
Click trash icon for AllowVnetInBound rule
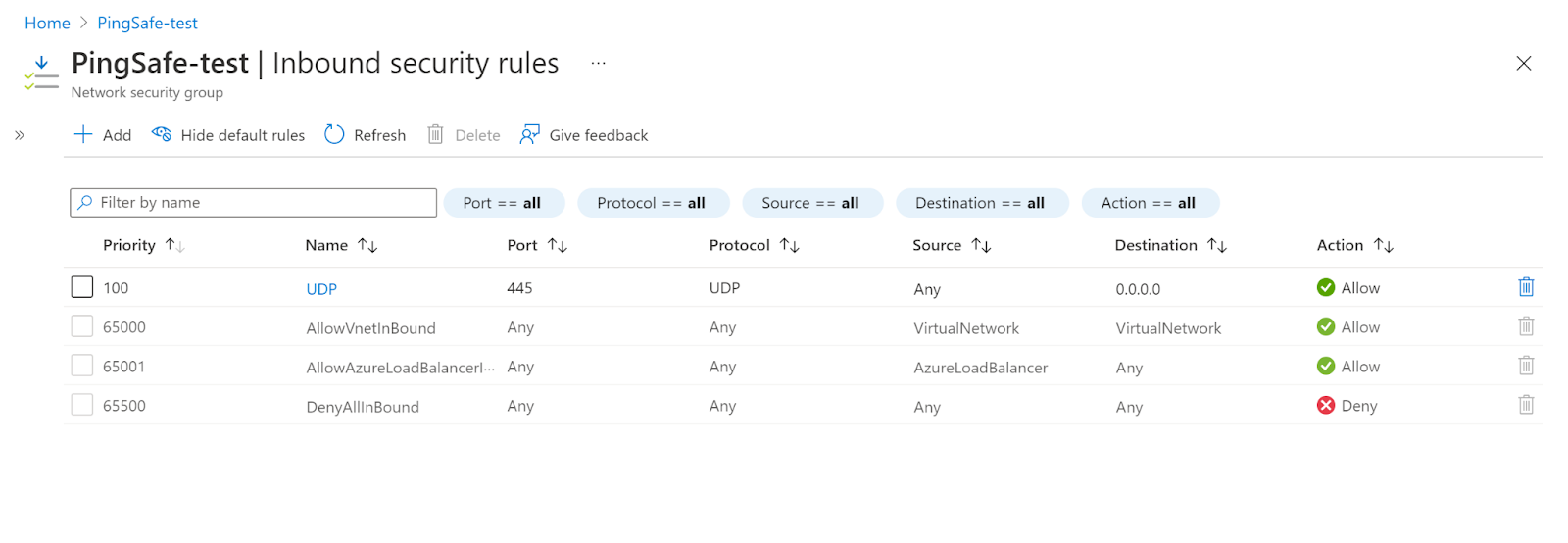1526,326
